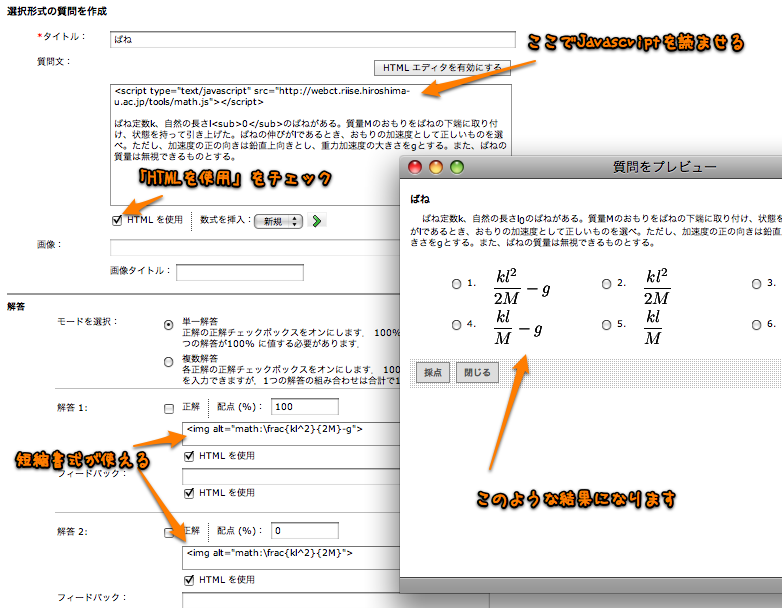Click the 配点 (%) field showing 100
This screenshot has height=608, width=782.
point(305,406)
